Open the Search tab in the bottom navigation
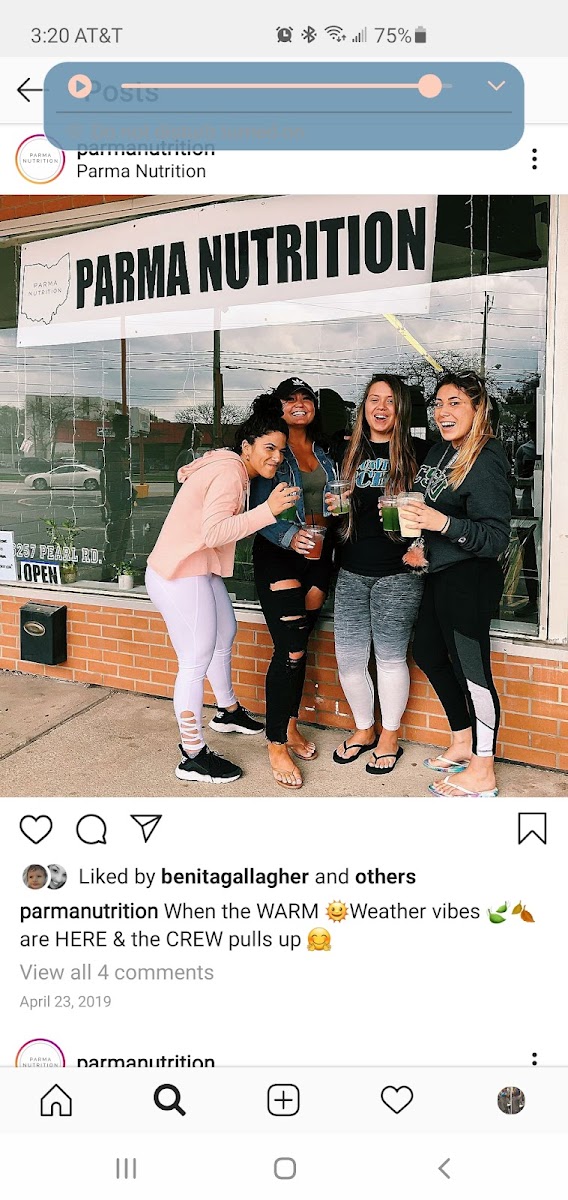This screenshot has height=1200, width=568. (170, 1101)
